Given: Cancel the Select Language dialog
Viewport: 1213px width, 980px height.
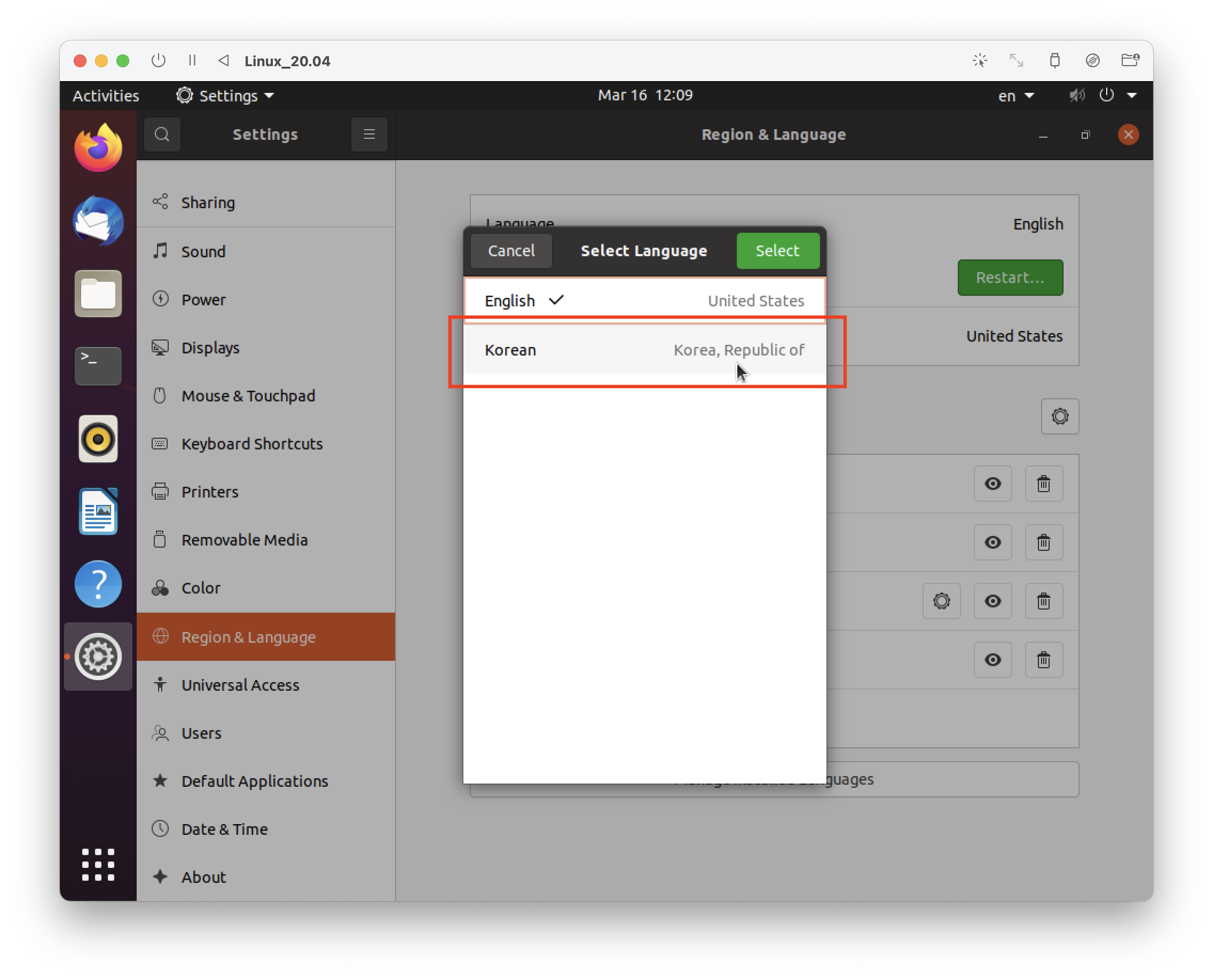Looking at the screenshot, I should (510, 251).
